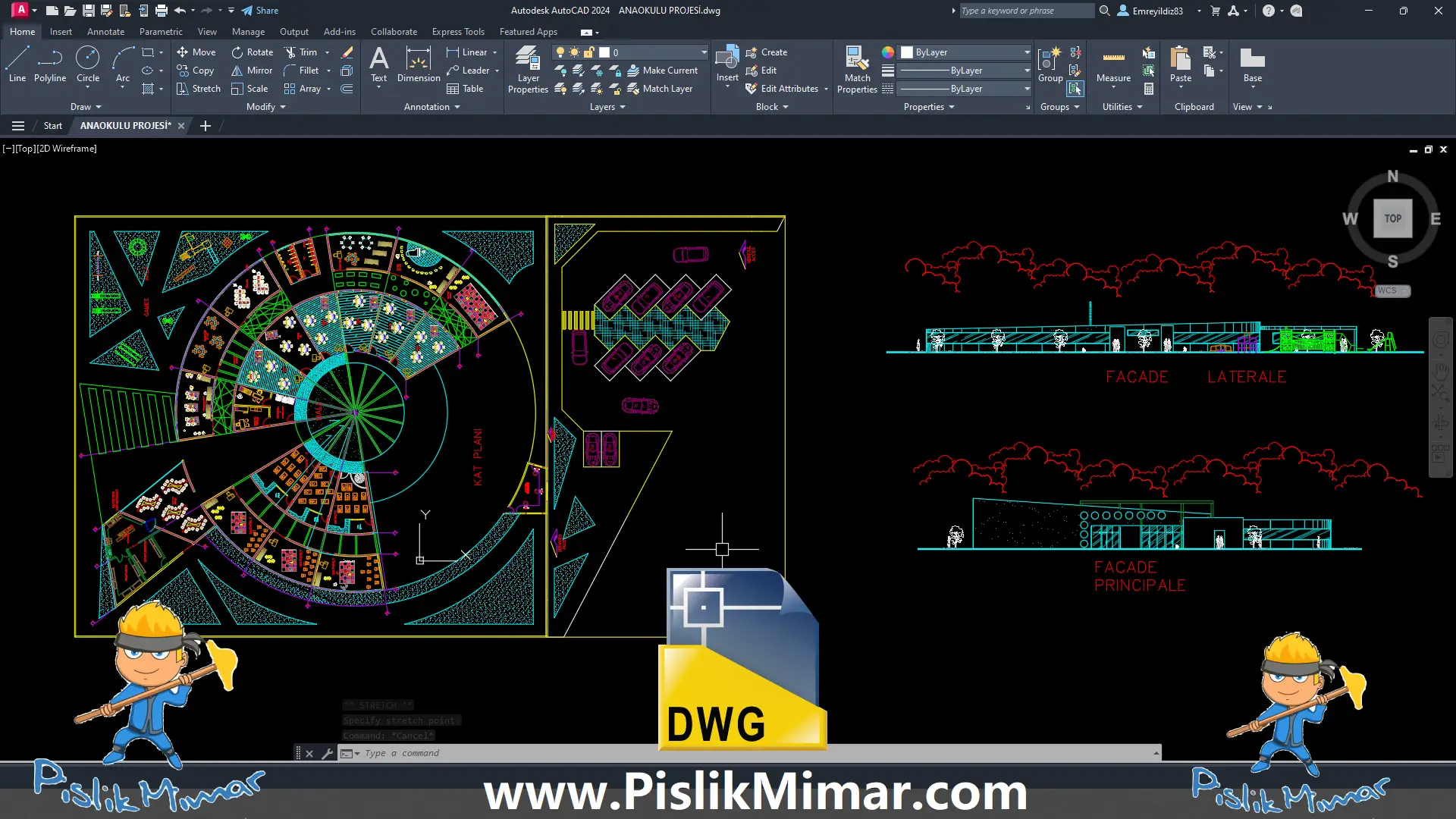Switch to the Annotate ribbon tab
The width and height of the screenshot is (1456, 819).
point(105,32)
